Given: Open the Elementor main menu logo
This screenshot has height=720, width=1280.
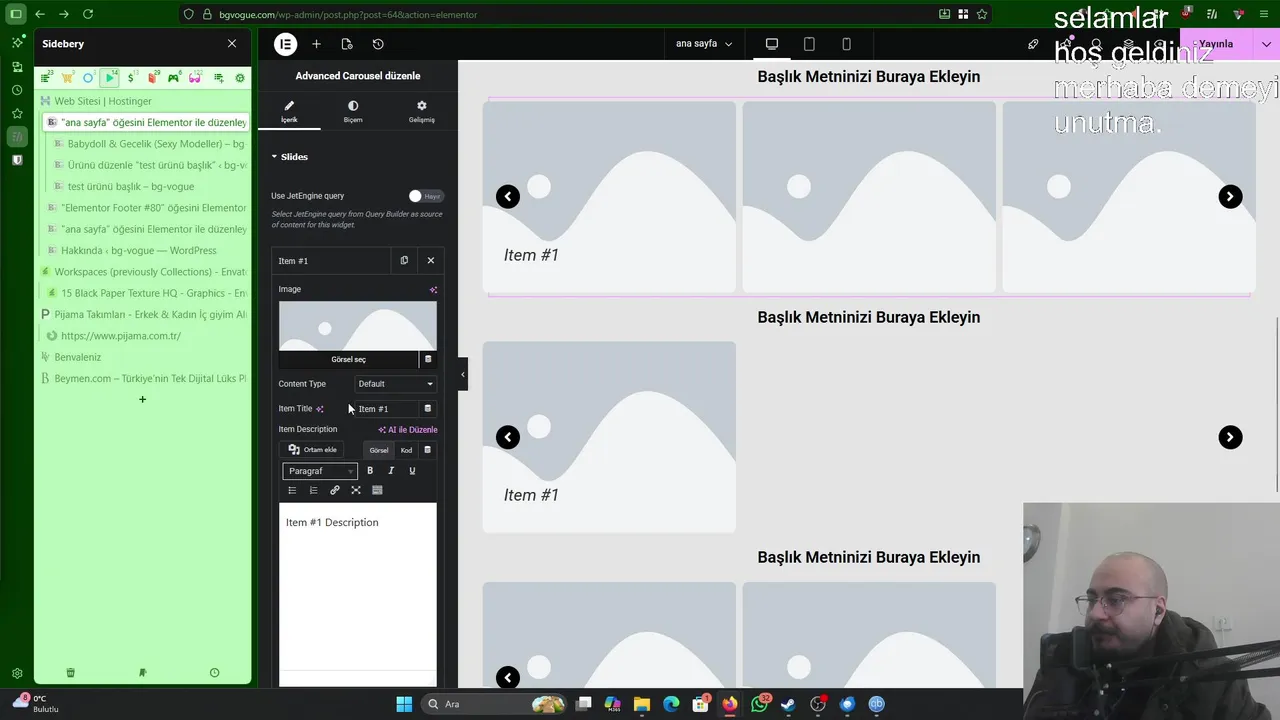Looking at the screenshot, I should (x=285, y=44).
